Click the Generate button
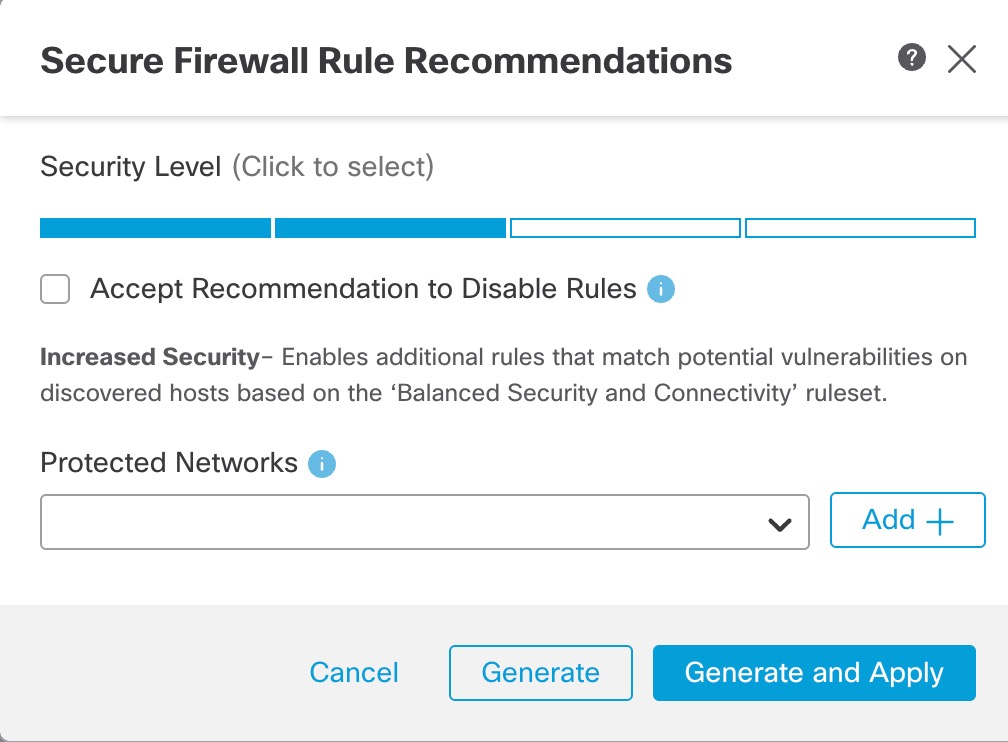 pyautogui.click(x=540, y=673)
